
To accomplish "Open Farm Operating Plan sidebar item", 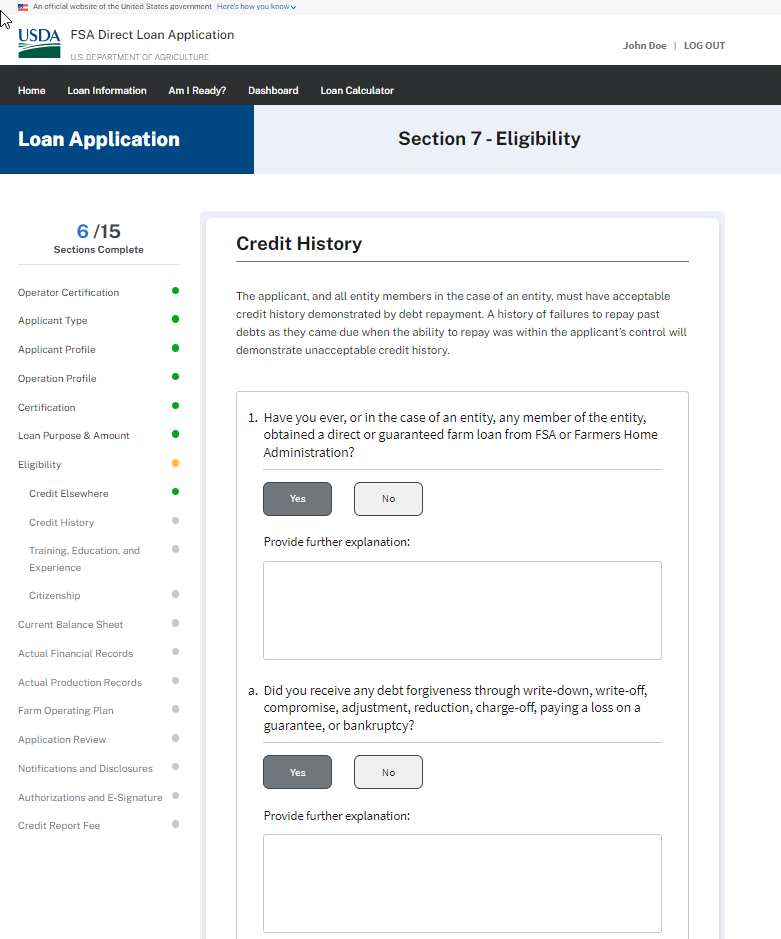I will (x=66, y=710).
